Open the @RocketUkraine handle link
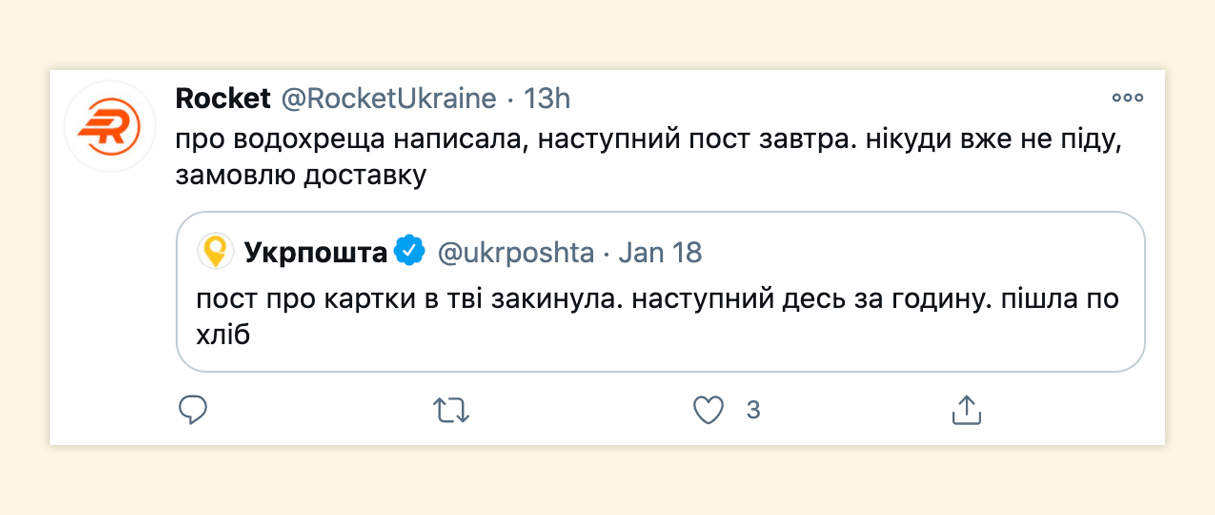The width and height of the screenshot is (1215, 515). pyautogui.click(x=388, y=98)
